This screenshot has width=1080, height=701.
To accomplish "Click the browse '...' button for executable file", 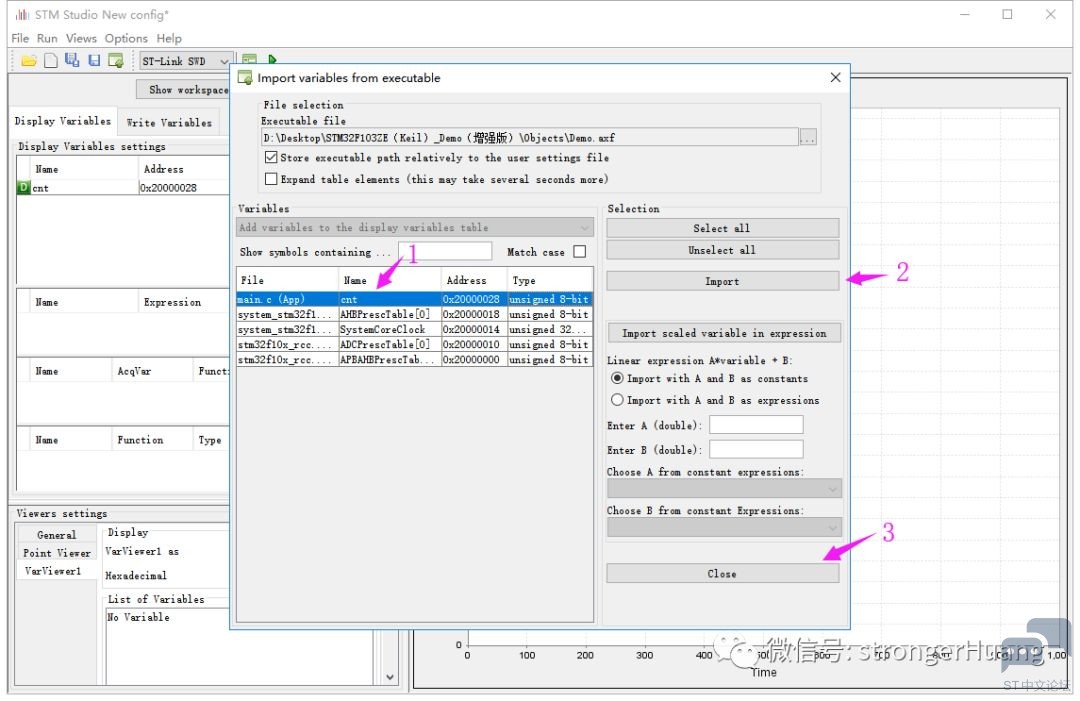I will coord(809,137).
